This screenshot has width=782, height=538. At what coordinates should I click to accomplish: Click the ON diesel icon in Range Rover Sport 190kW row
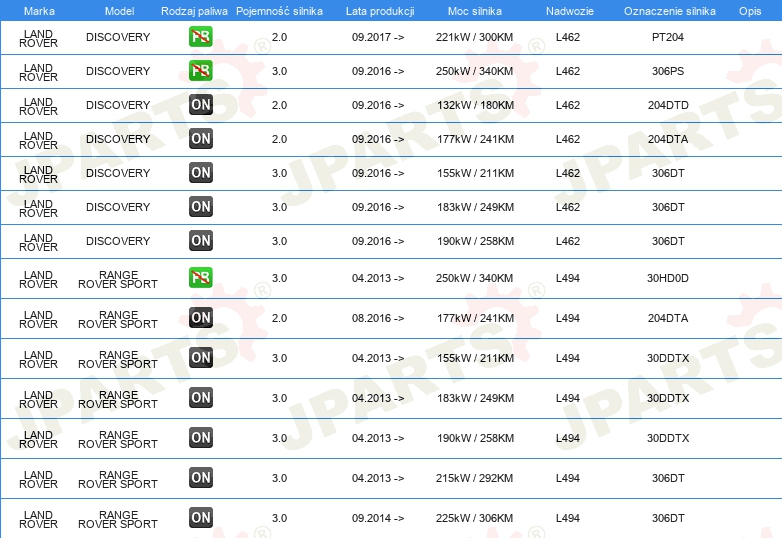point(200,437)
